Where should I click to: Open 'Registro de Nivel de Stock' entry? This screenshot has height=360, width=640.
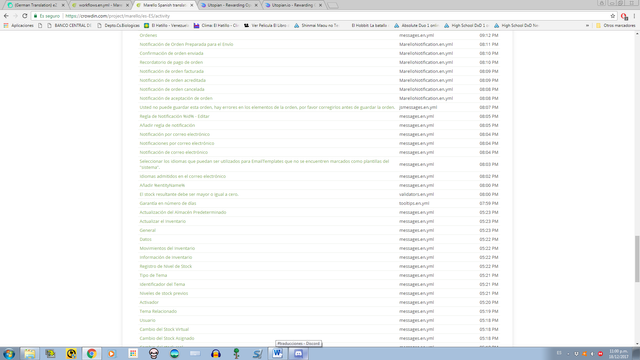pos(165,266)
